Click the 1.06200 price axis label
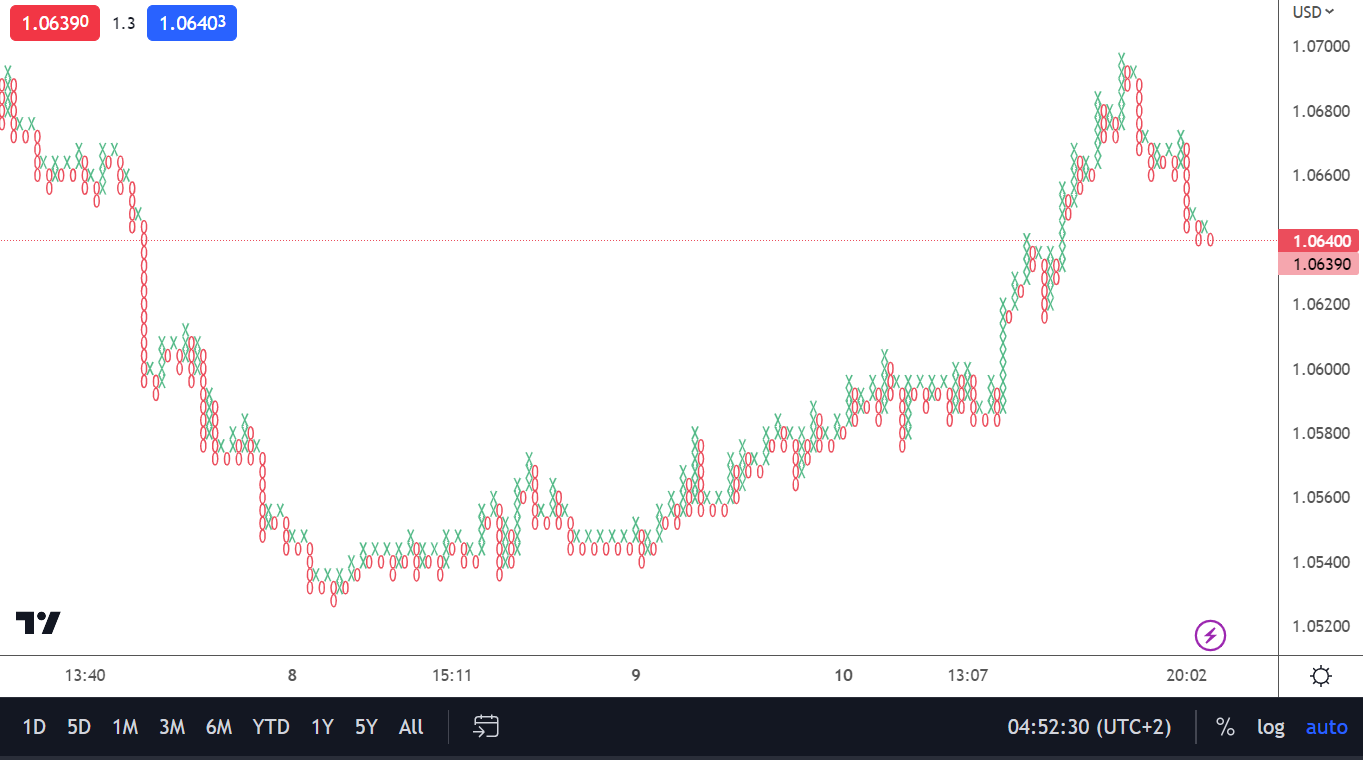Image resolution: width=1363 pixels, height=760 pixels. point(1321,304)
